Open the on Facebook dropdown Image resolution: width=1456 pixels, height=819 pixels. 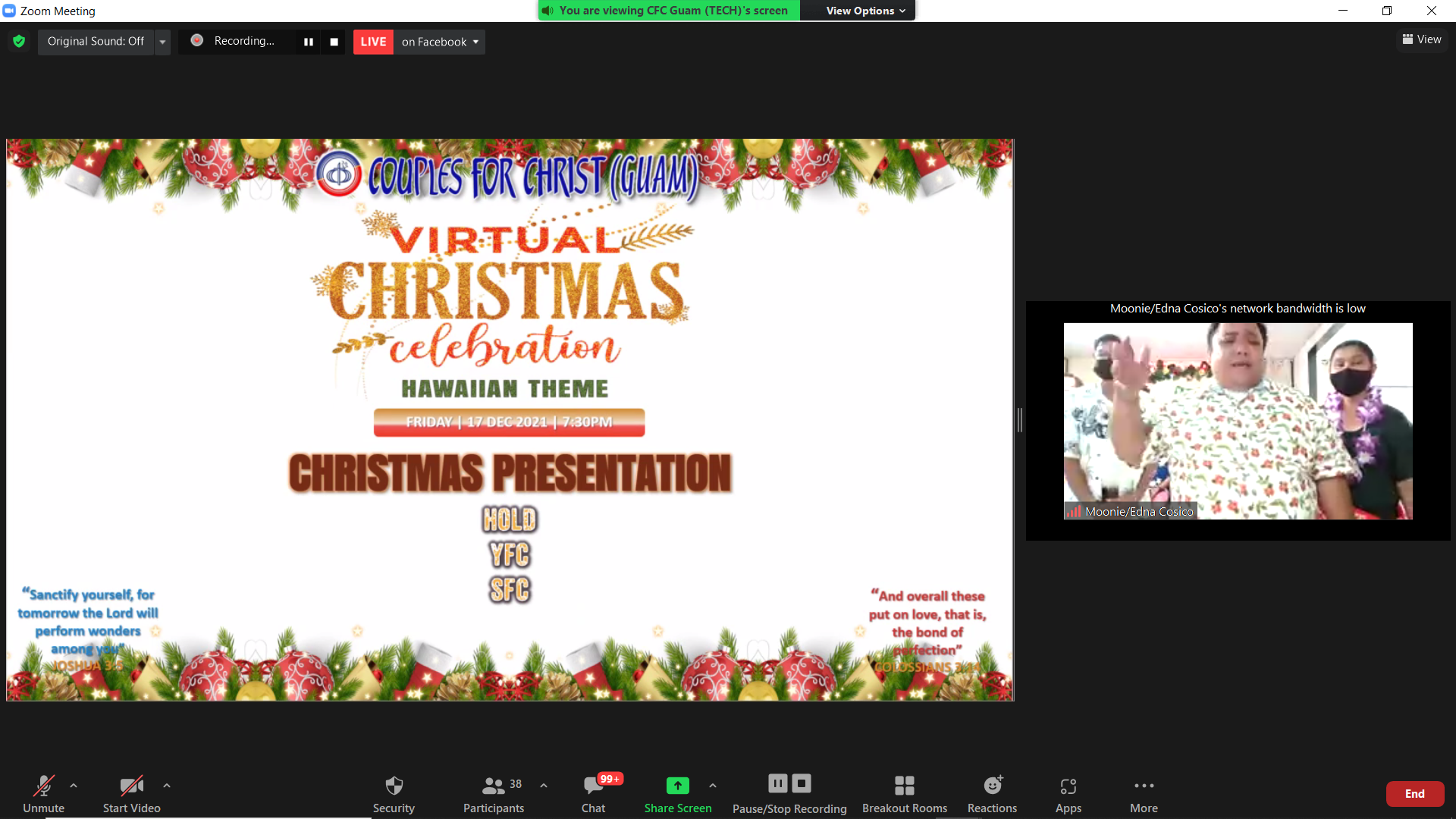pos(440,42)
